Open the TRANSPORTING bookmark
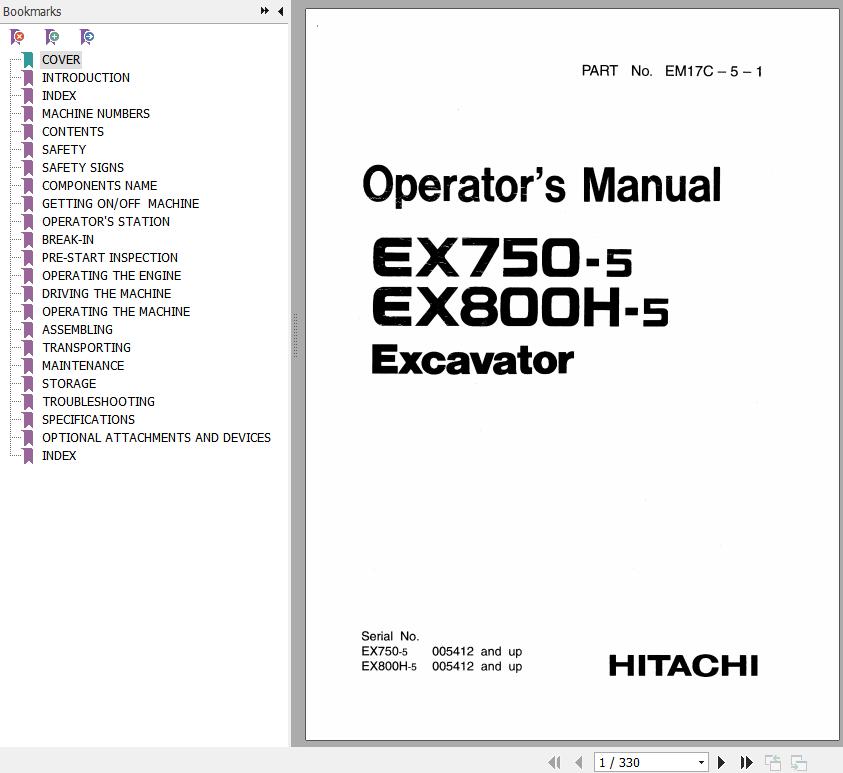843x773 pixels. (x=87, y=348)
